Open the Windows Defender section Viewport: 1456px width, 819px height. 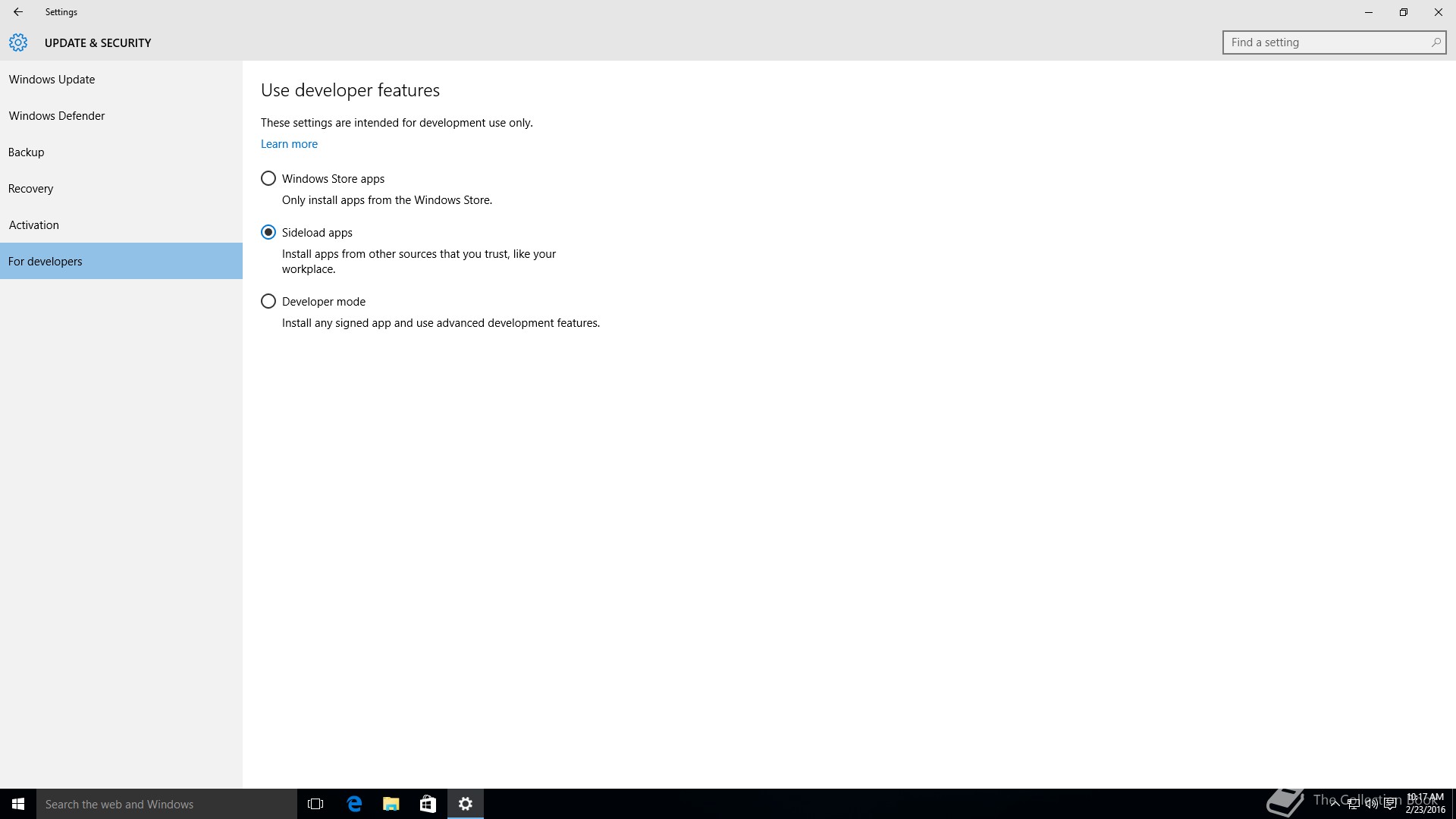pyautogui.click(x=57, y=116)
